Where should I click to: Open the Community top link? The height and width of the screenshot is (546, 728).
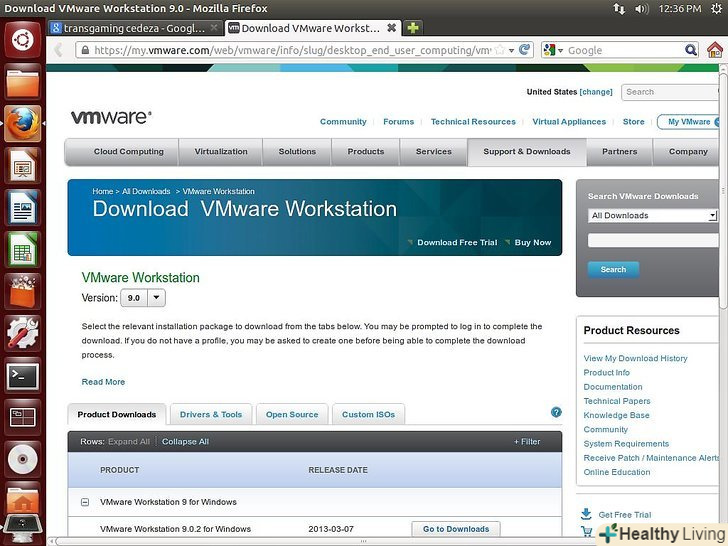click(x=343, y=122)
